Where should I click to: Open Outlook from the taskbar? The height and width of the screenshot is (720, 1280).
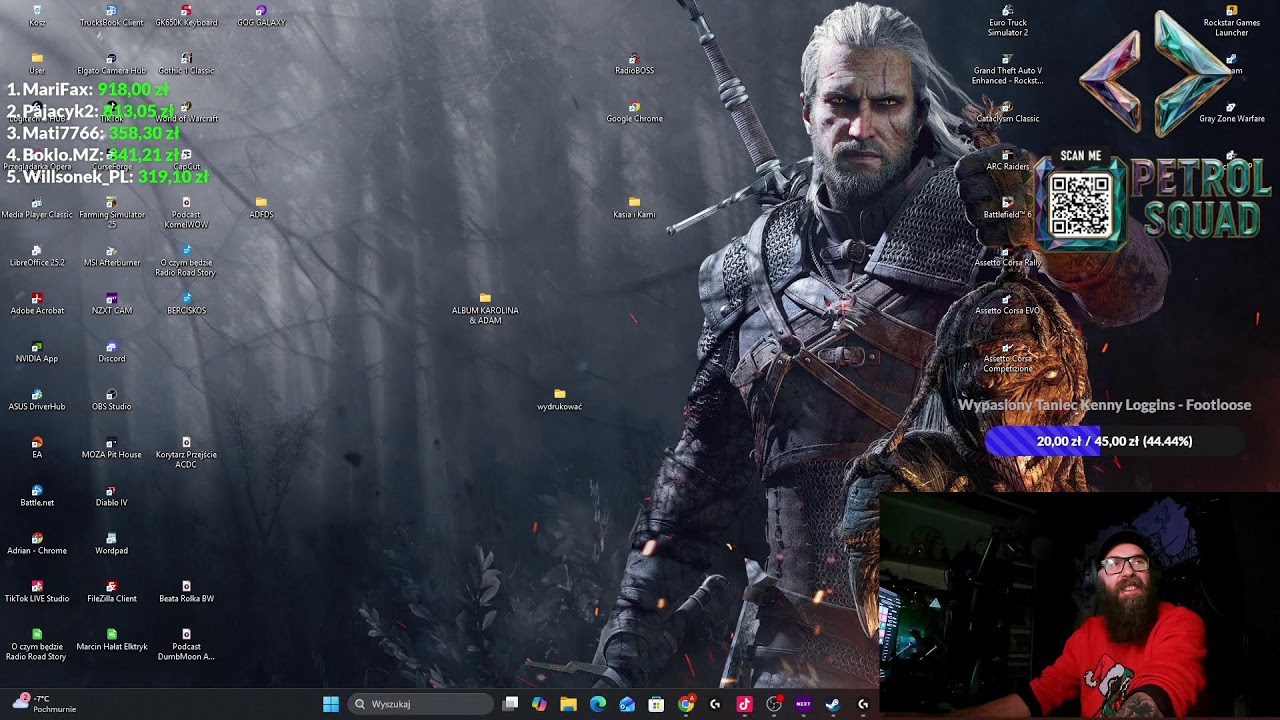tap(627, 704)
